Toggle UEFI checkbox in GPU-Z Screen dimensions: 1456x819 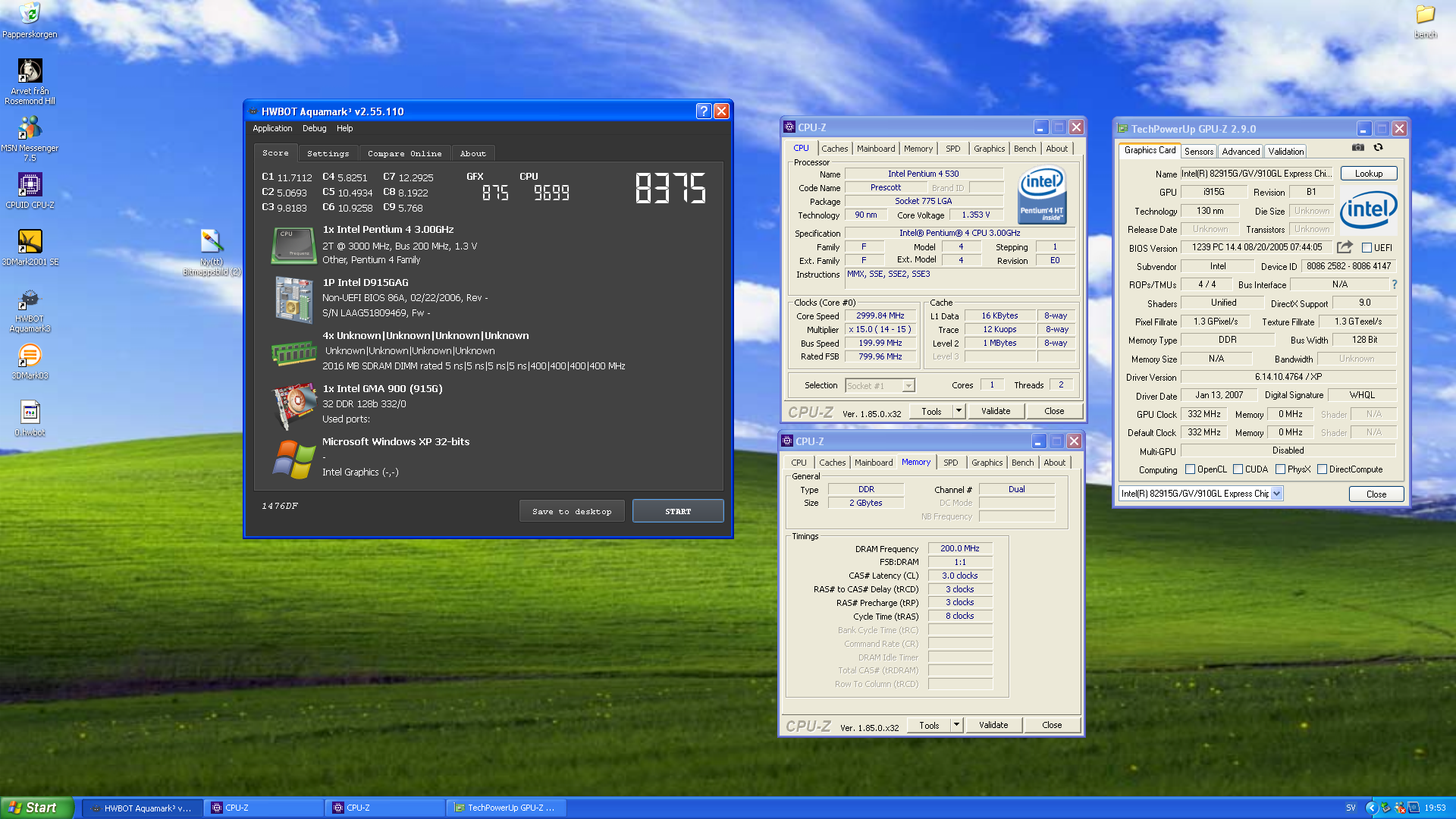click(x=1367, y=248)
